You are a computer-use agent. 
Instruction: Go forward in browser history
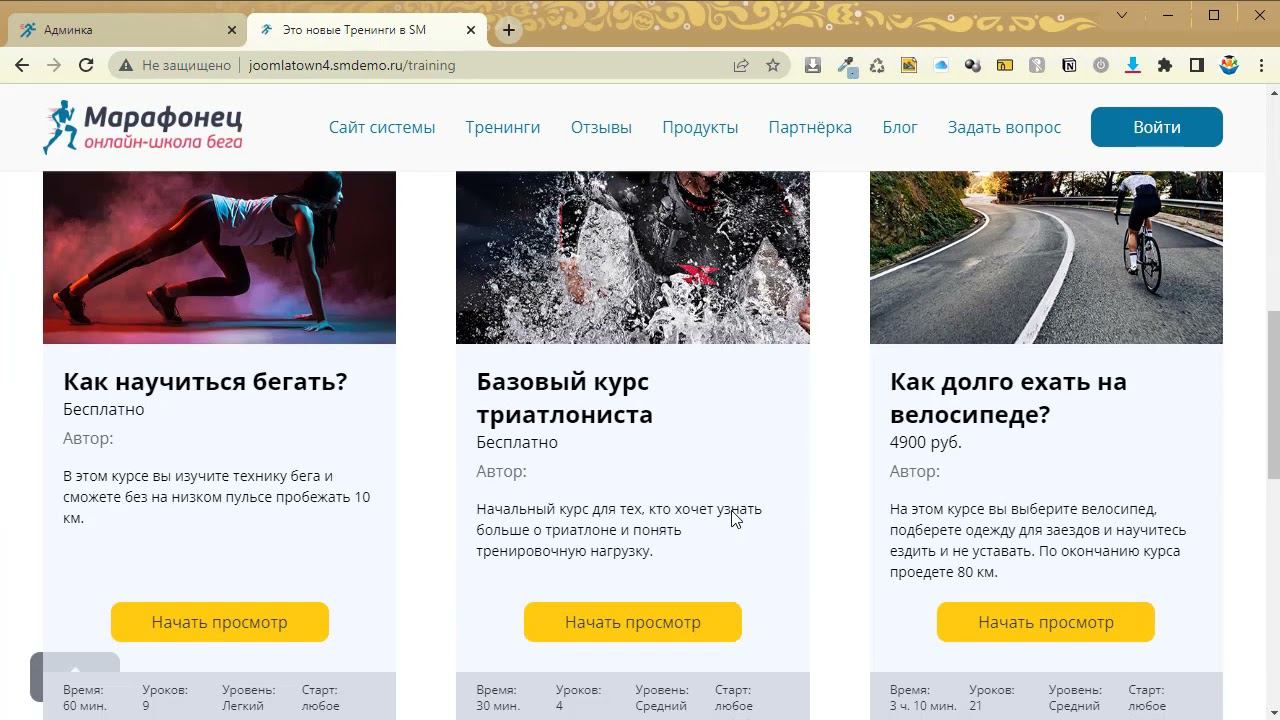pos(54,65)
